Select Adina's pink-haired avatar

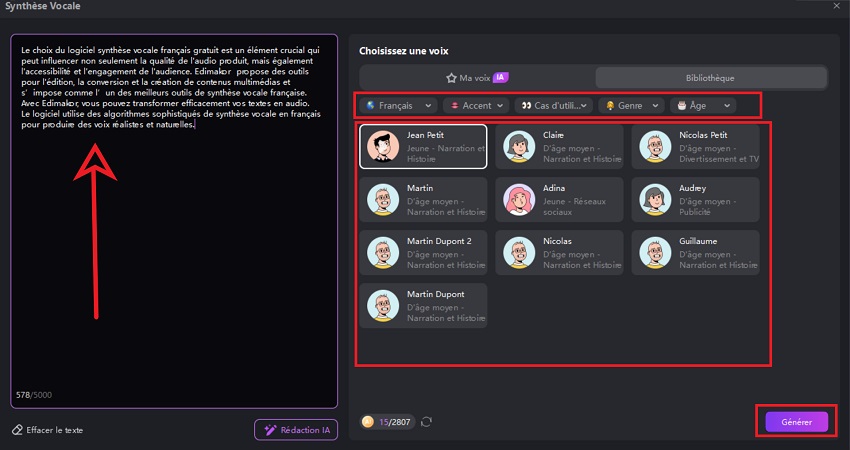518,199
